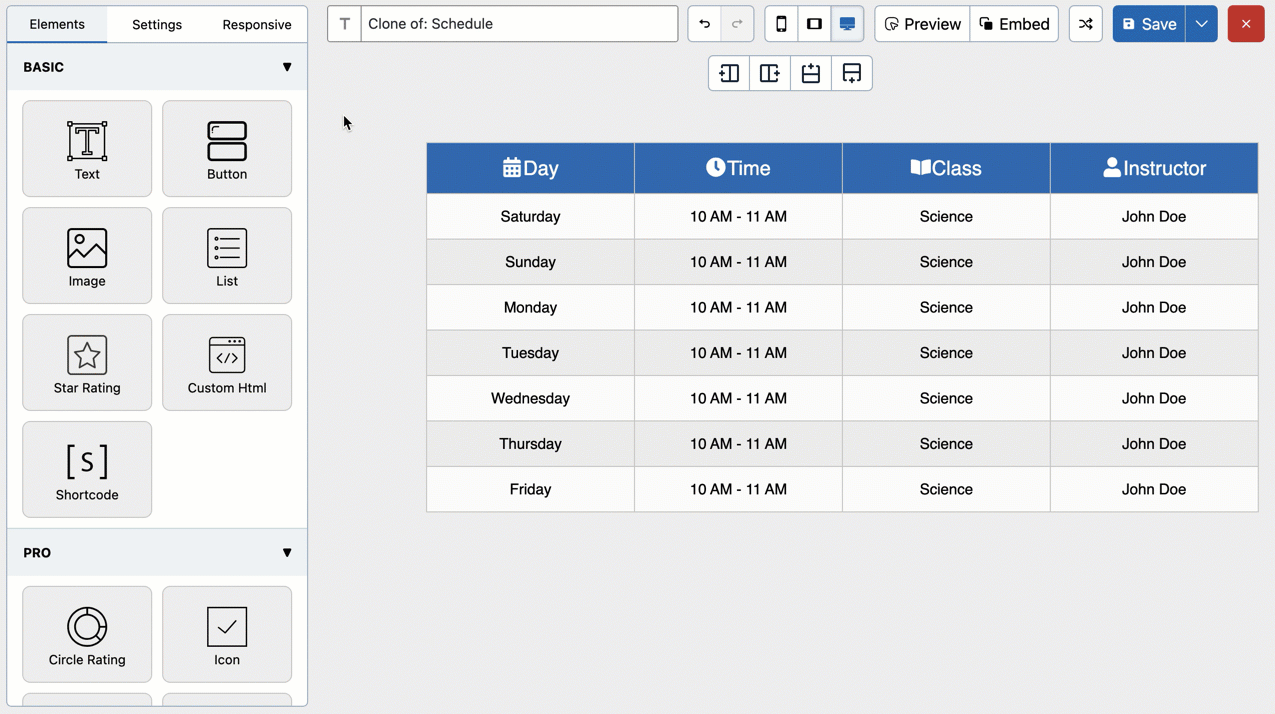Switch to desktop view

click(847, 24)
